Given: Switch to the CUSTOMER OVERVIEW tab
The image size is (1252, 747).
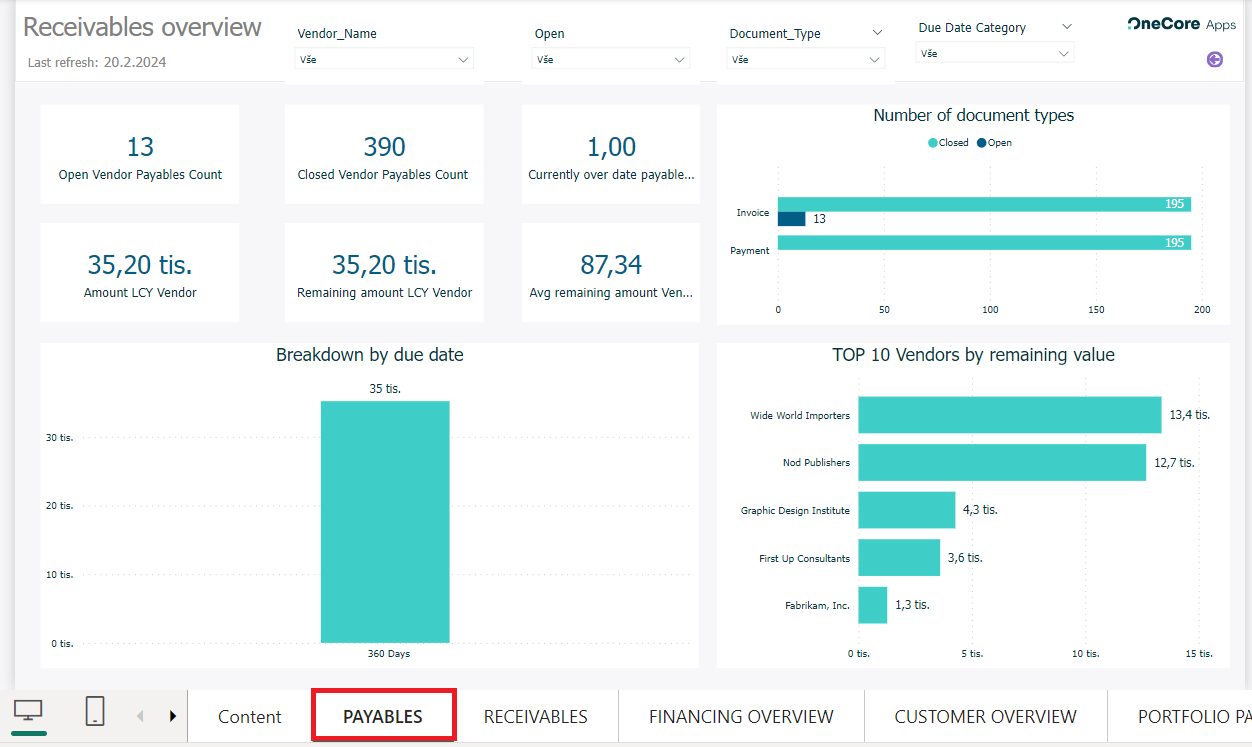Looking at the screenshot, I should [x=985, y=717].
